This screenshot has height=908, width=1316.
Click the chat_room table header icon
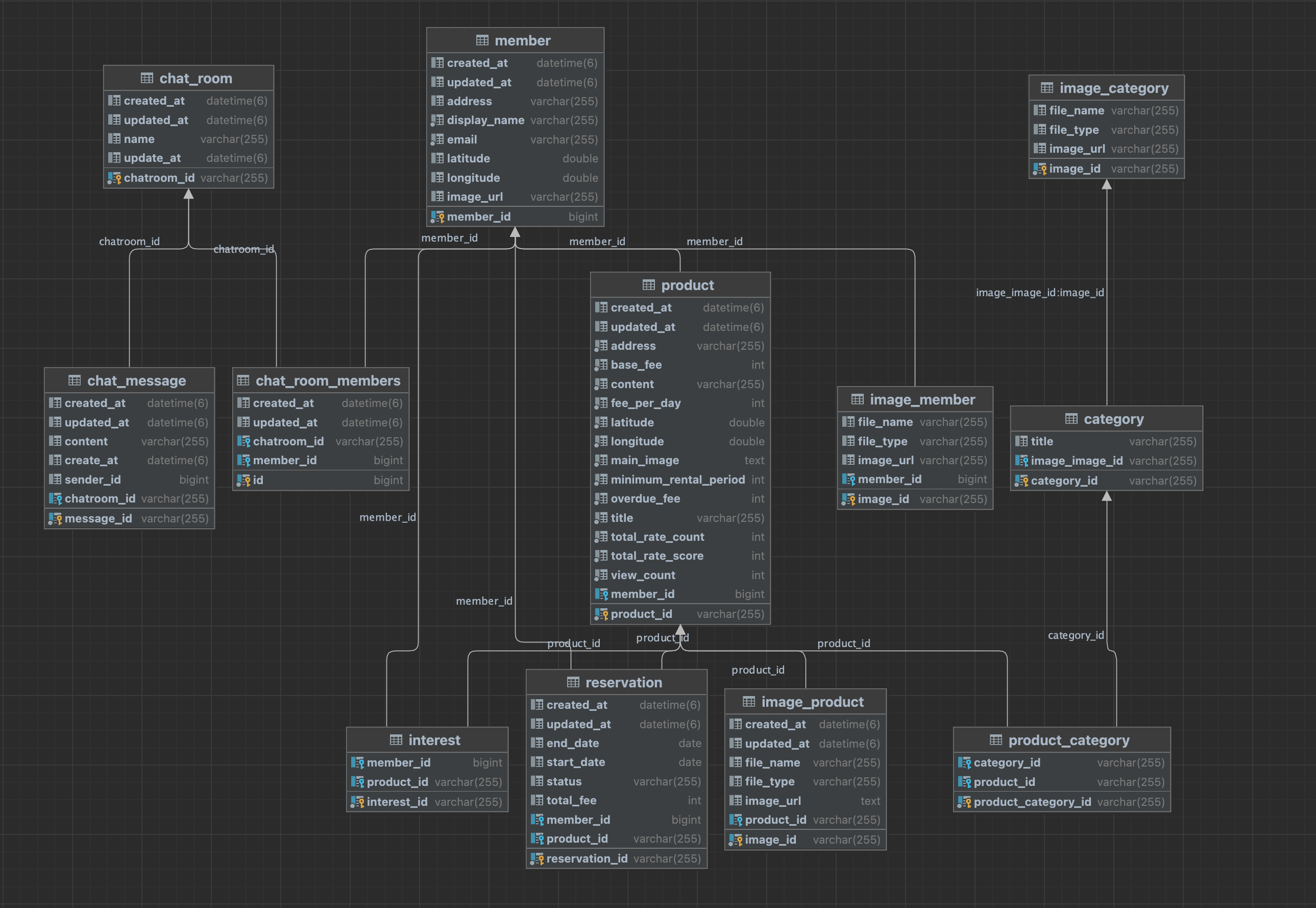147,78
